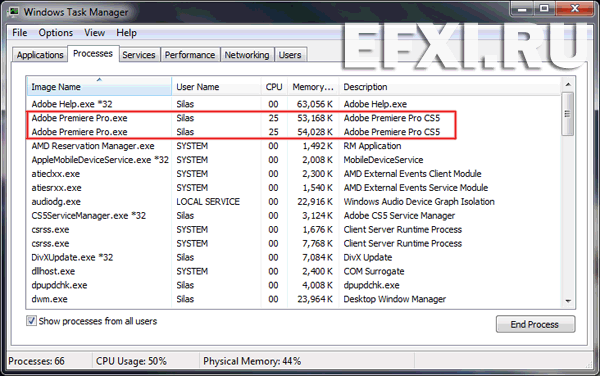Select the audiodg.exe process
The height and width of the screenshot is (376, 600).
(x=293, y=202)
